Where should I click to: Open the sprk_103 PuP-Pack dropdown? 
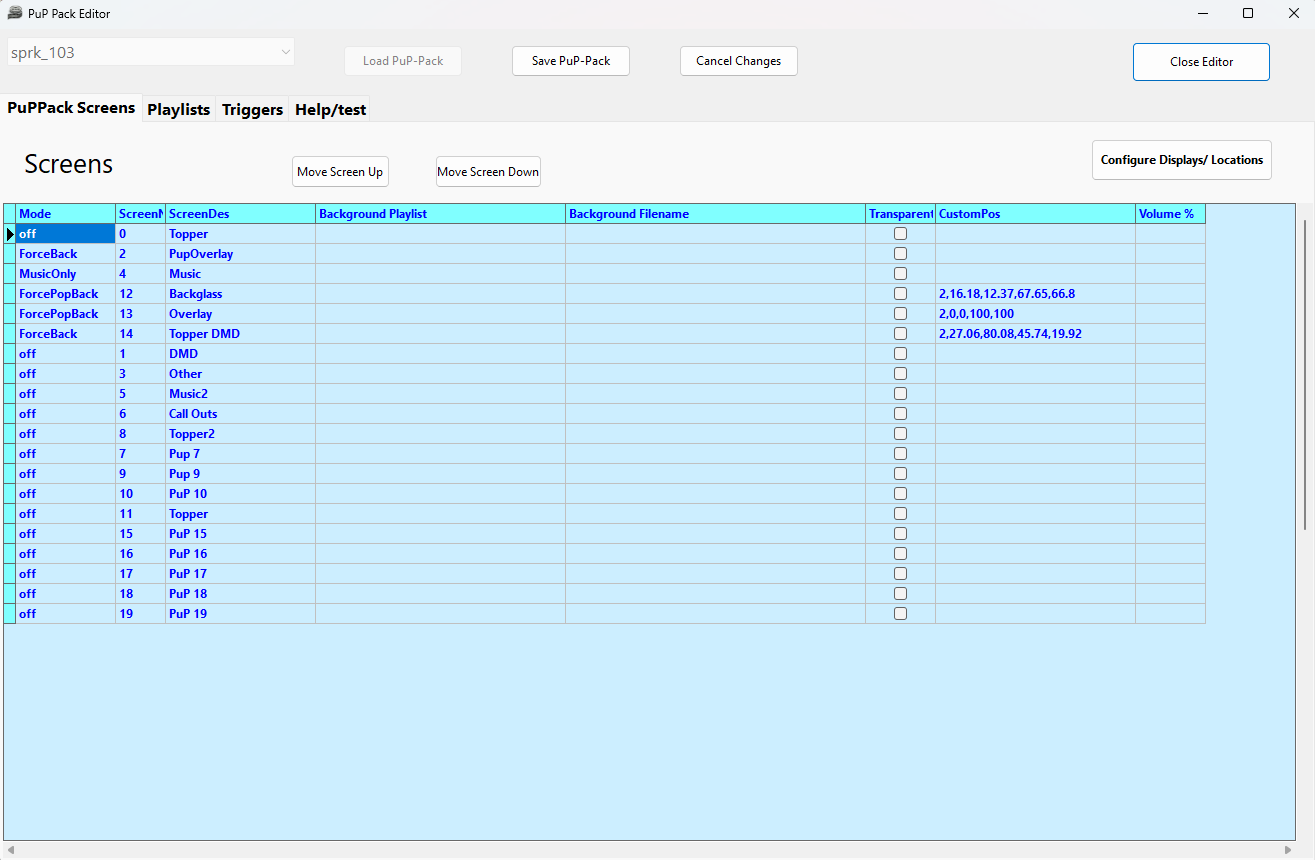click(x=285, y=52)
